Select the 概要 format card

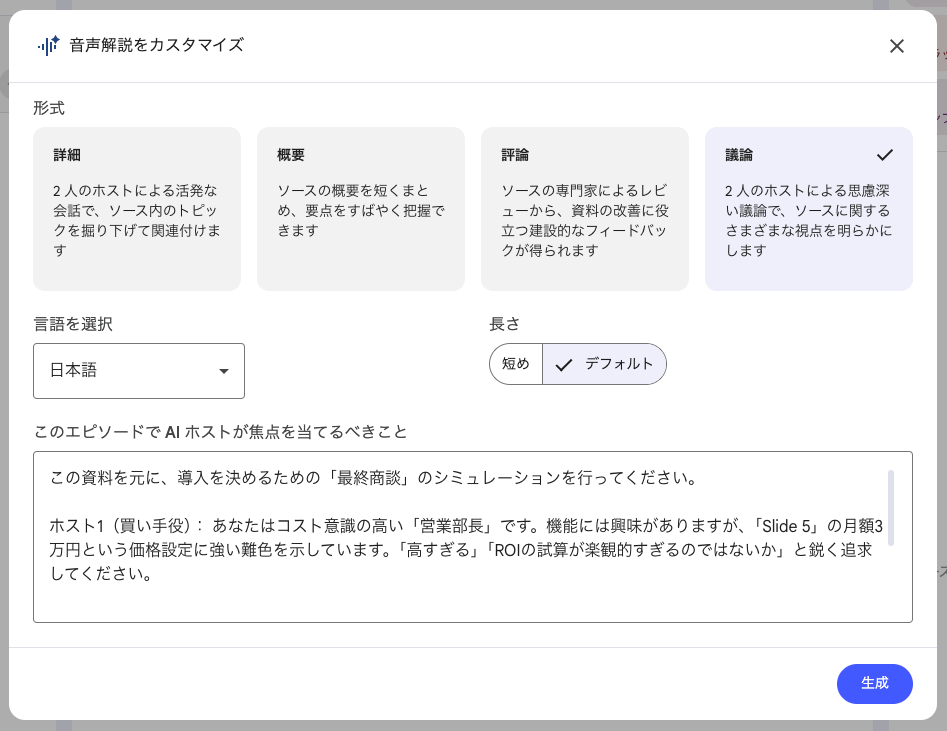(x=361, y=208)
